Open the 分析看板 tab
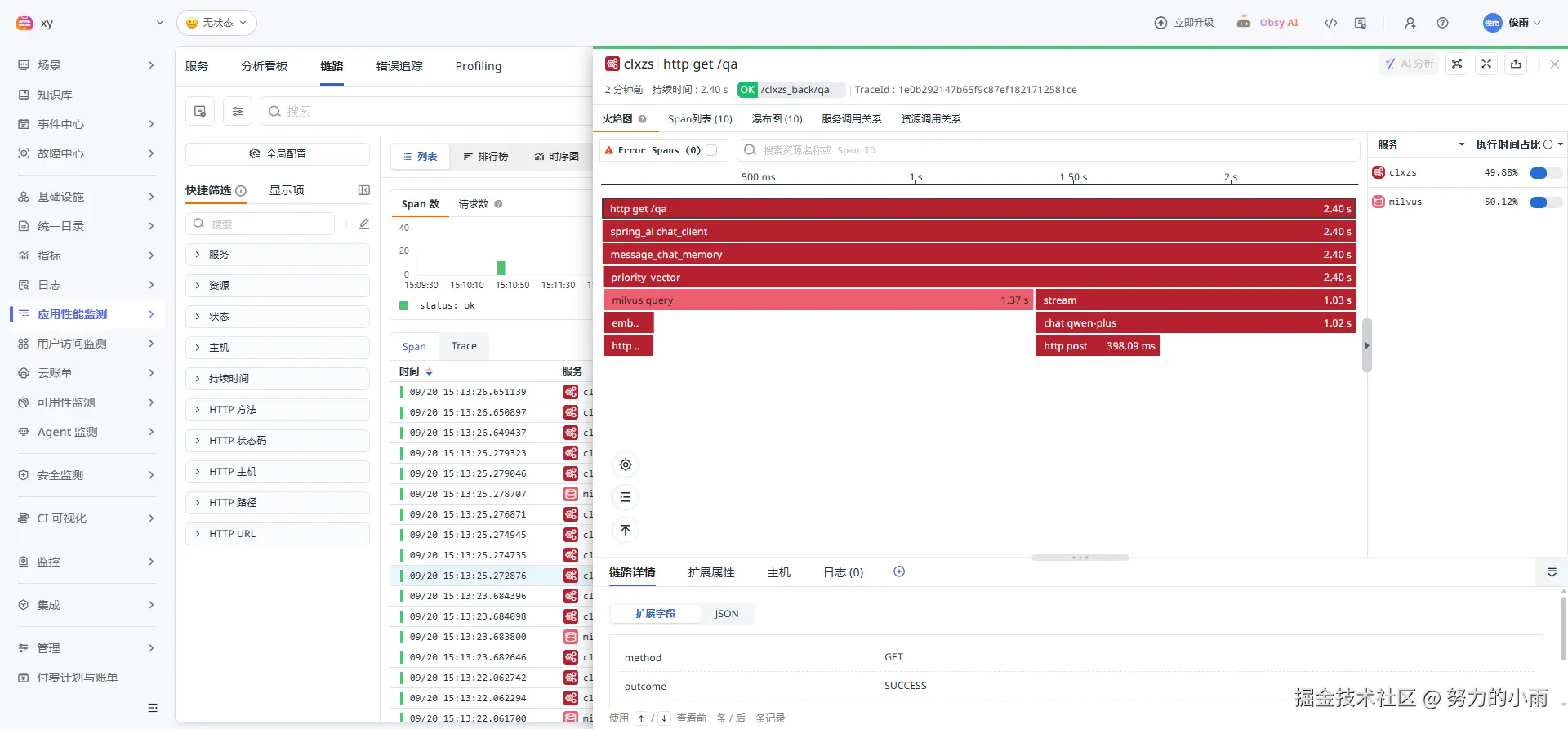Image resolution: width=1568 pixels, height=729 pixels. [x=265, y=66]
